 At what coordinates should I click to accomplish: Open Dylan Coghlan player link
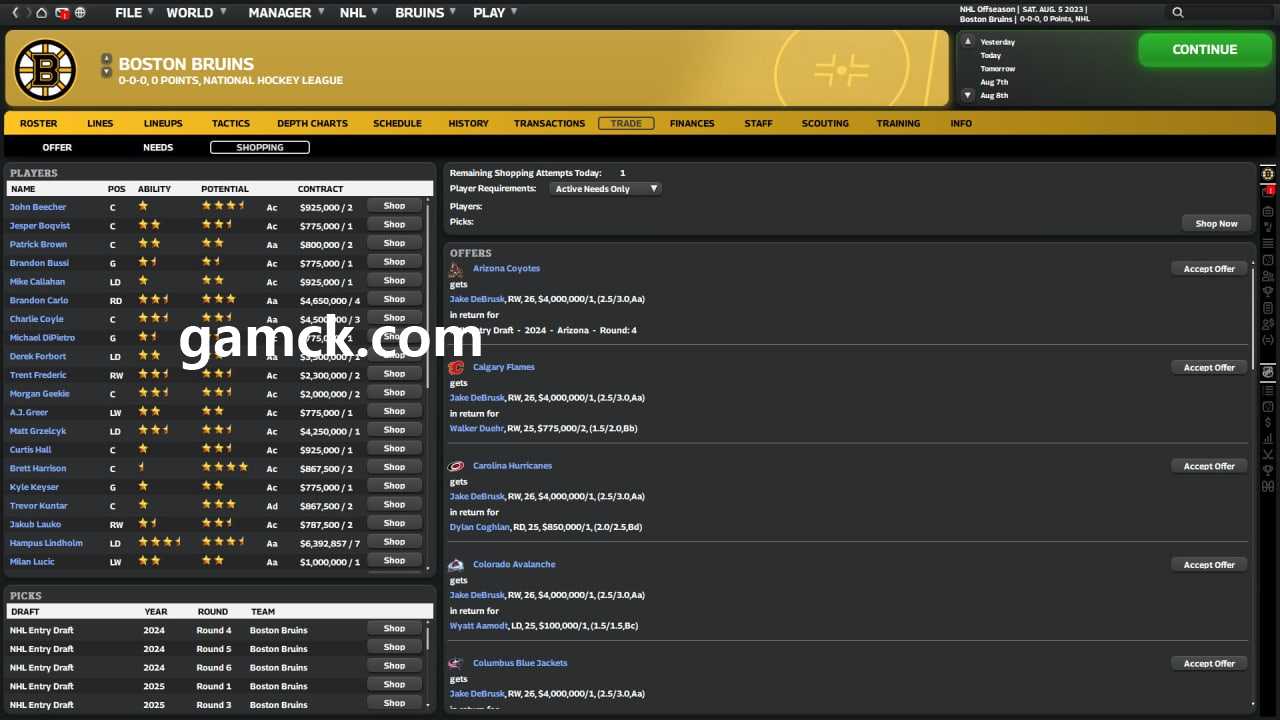tap(479, 527)
